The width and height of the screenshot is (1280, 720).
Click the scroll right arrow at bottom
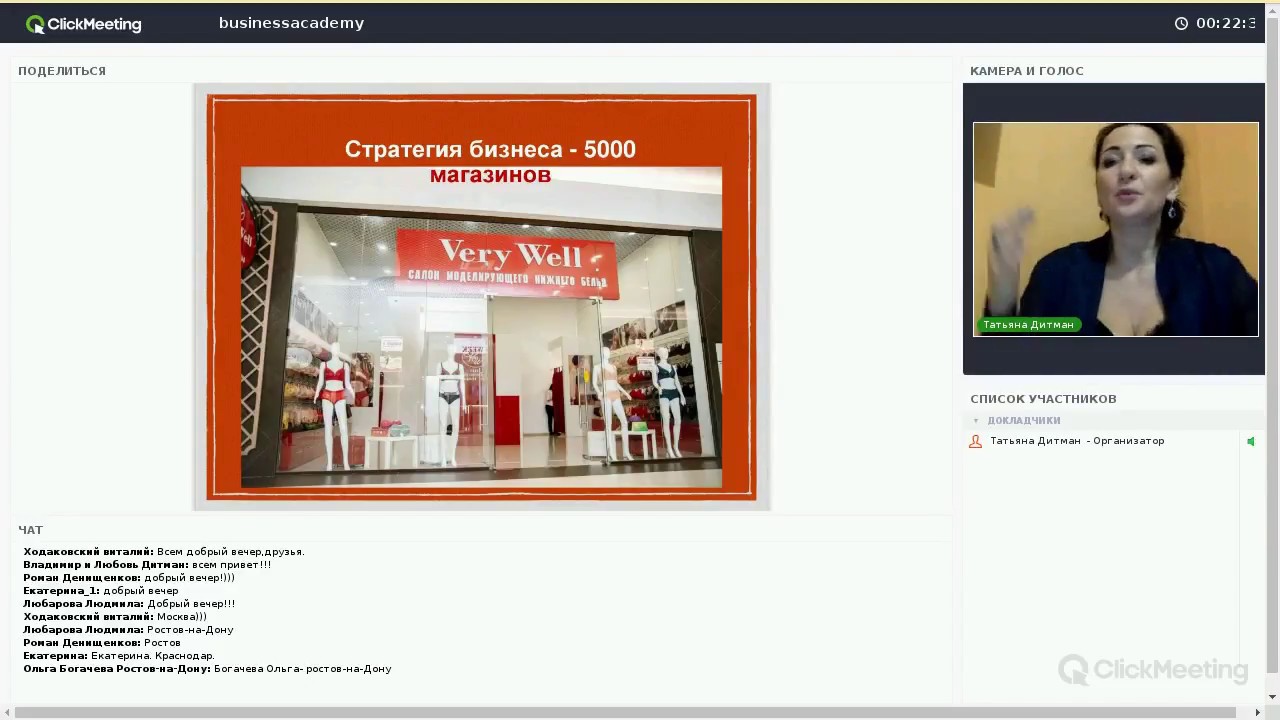click(1258, 712)
